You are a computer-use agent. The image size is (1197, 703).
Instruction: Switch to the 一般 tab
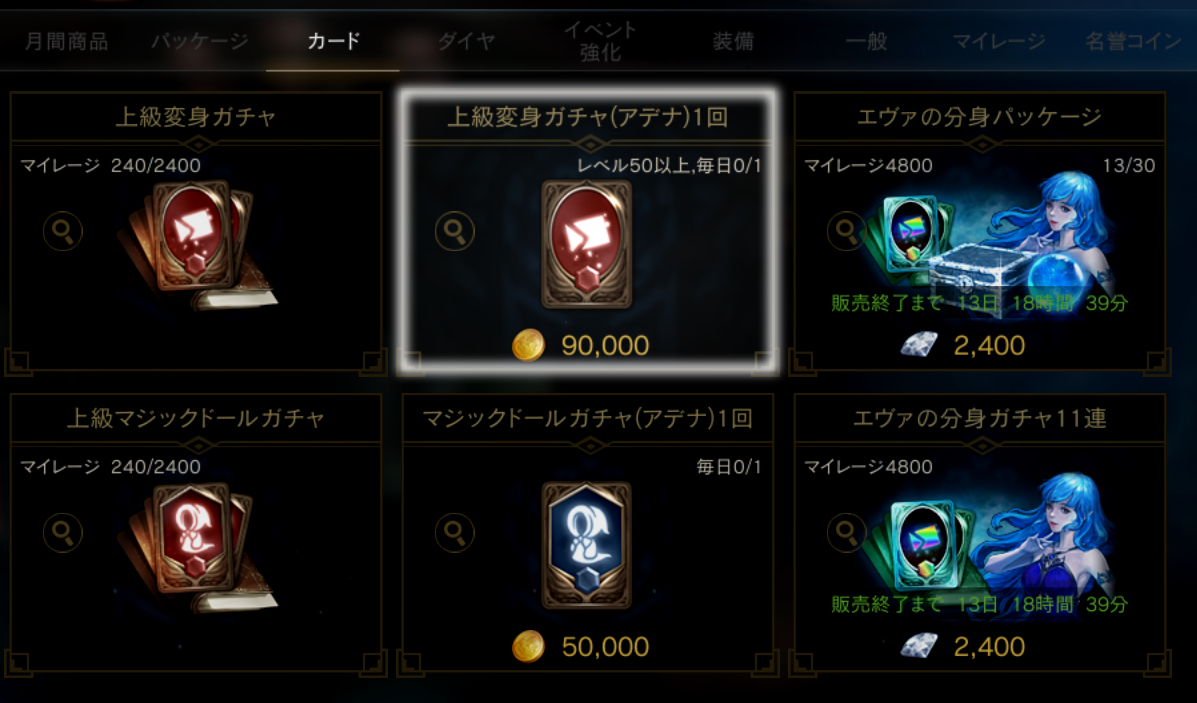(866, 41)
